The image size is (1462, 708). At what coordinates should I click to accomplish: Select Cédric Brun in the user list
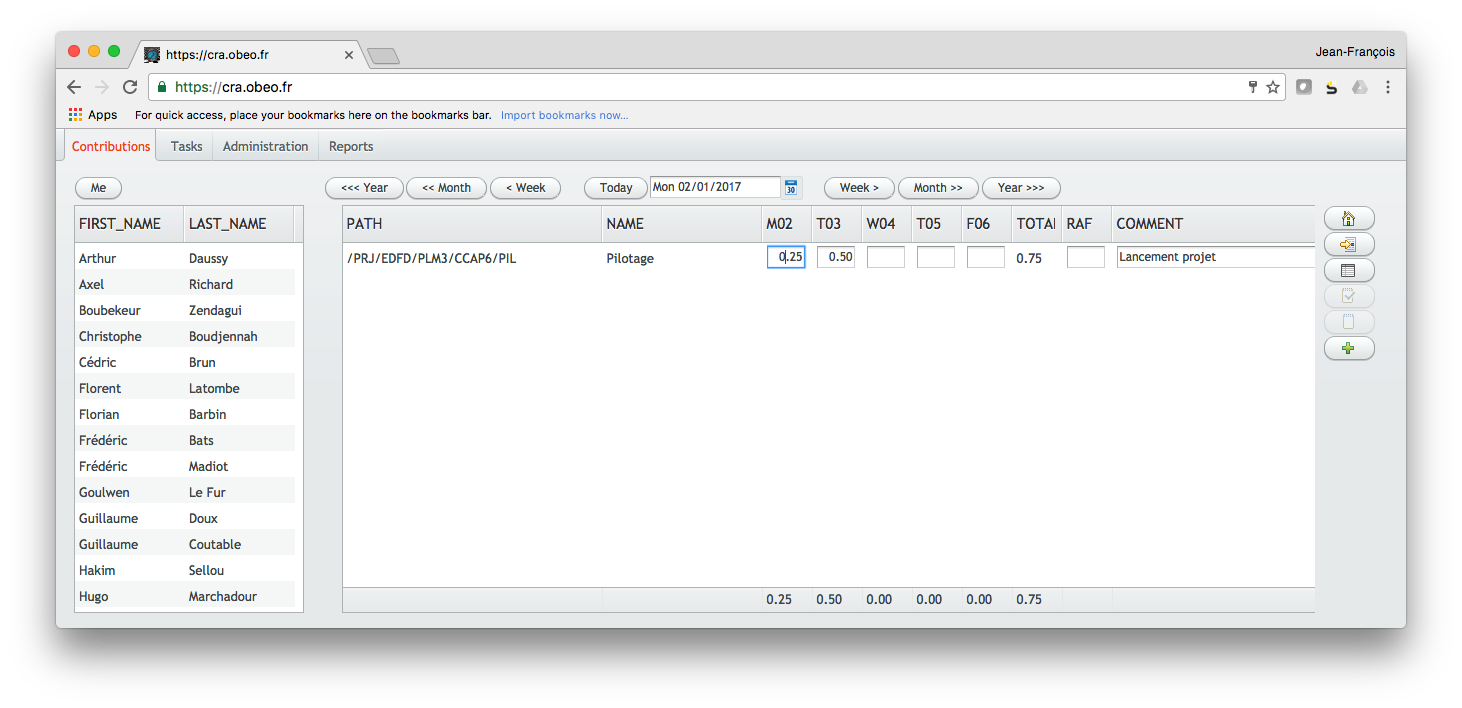185,362
